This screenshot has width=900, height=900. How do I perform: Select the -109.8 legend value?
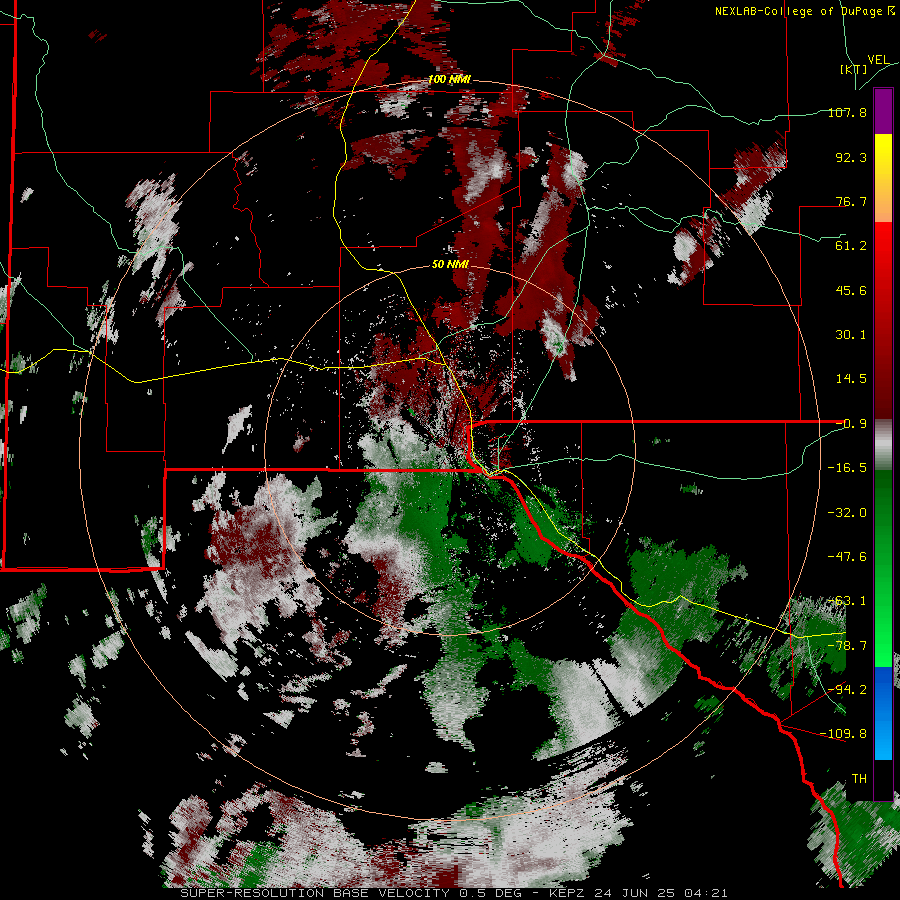pos(844,734)
